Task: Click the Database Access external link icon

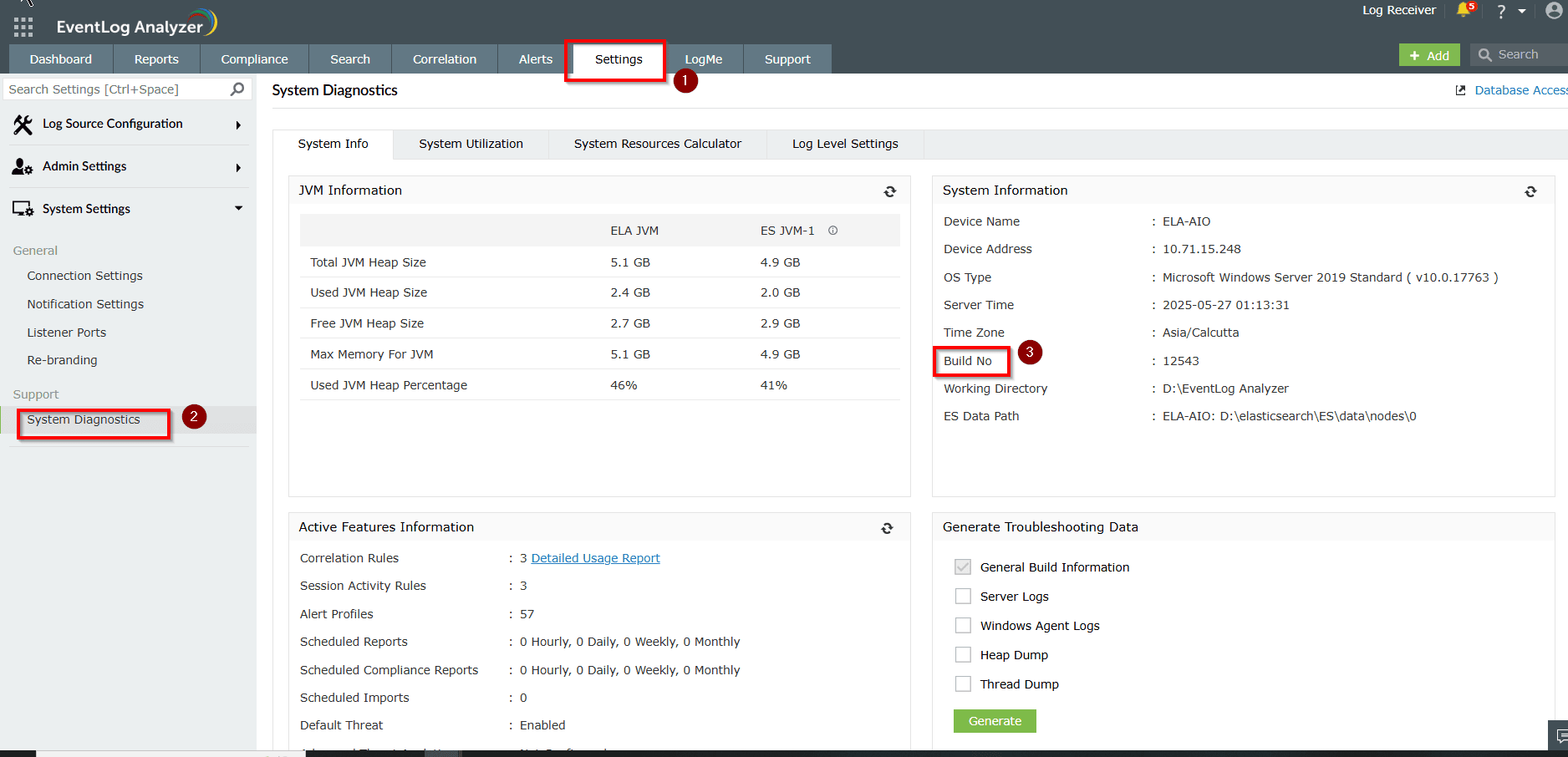Action: tap(1460, 90)
